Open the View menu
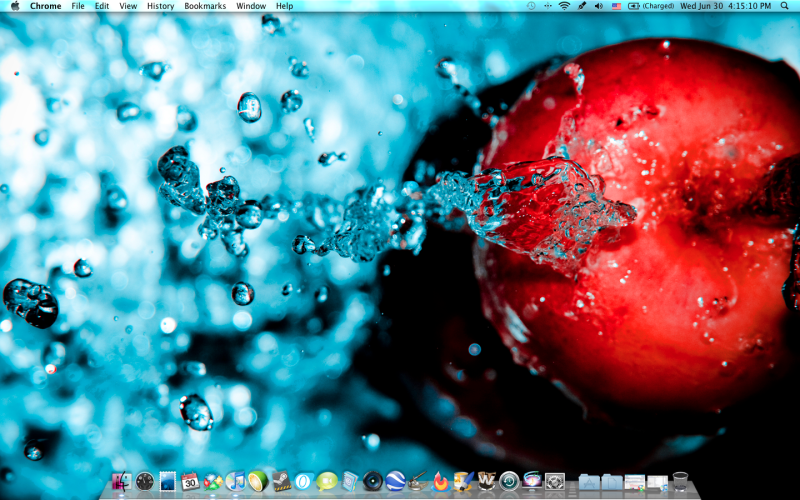 [x=128, y=6]
